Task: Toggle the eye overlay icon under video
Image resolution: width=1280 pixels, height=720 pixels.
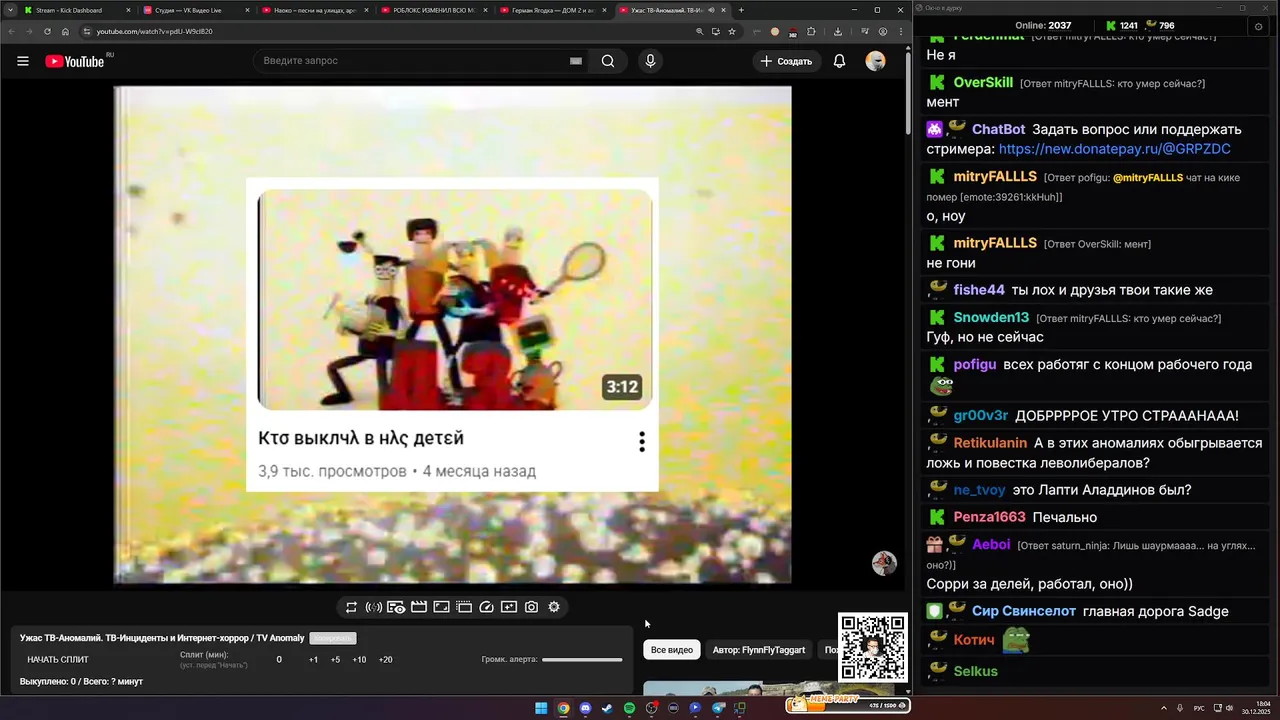Action: pyautogui.click(x=396, y=607)
